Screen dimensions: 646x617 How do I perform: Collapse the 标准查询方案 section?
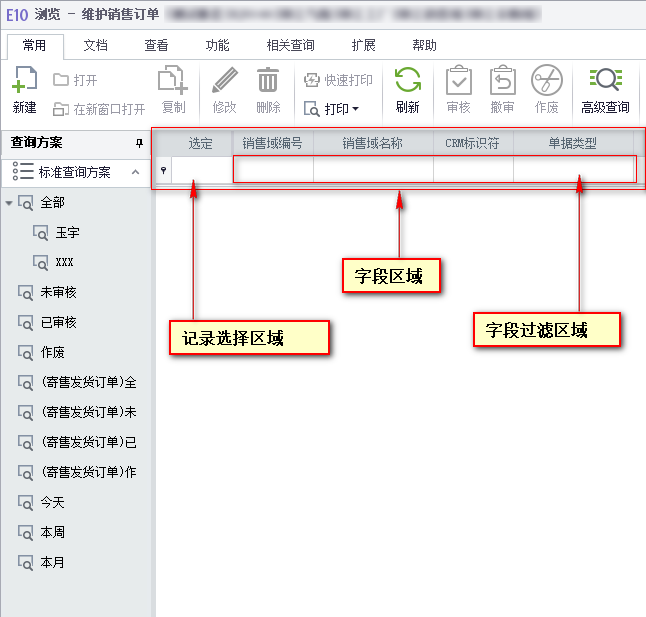[x=135, y=172]
